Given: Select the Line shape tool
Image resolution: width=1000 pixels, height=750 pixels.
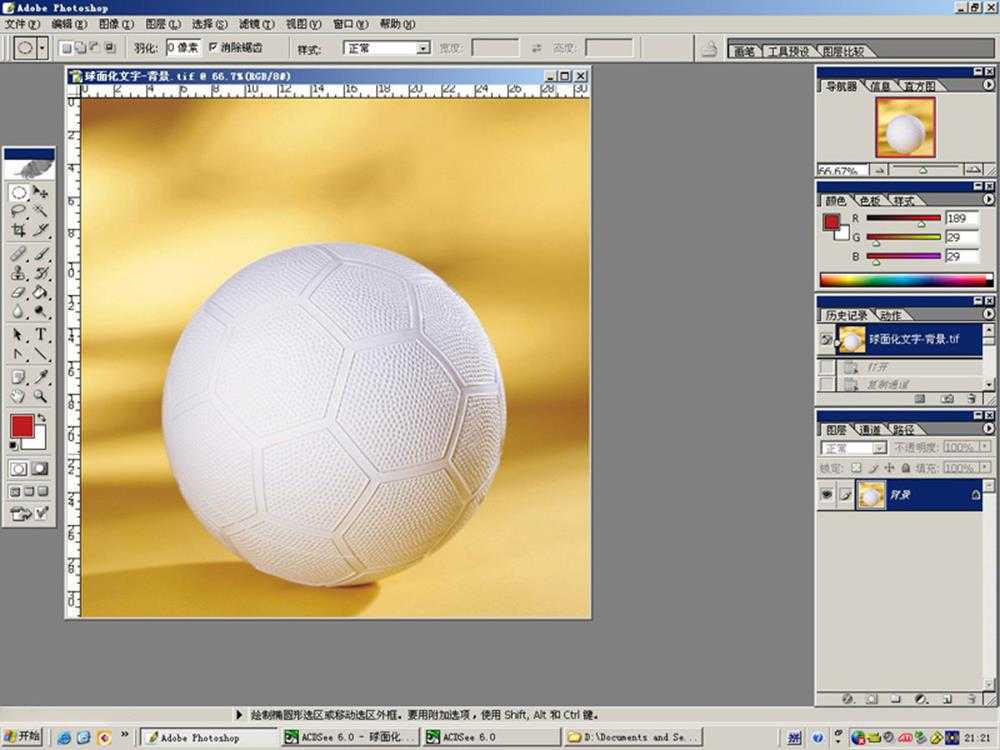Looking at the screenshot, I should [x=40, y=353].
